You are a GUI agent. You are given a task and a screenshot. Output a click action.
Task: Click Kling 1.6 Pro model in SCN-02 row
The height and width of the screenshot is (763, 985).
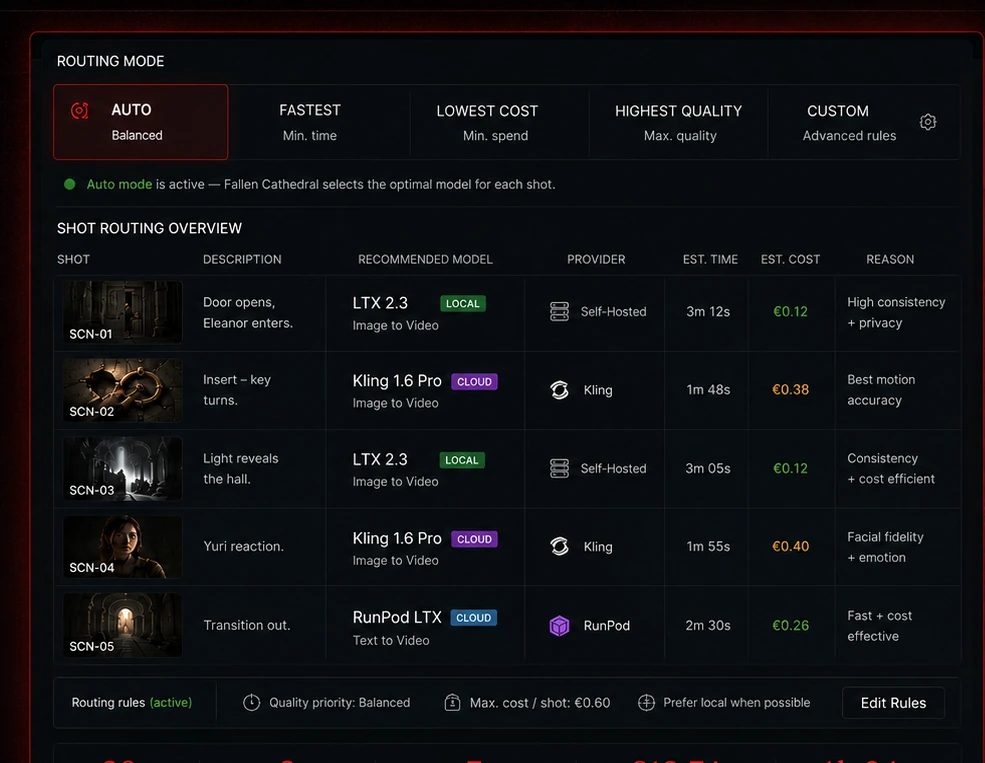[x=397, y=381]
